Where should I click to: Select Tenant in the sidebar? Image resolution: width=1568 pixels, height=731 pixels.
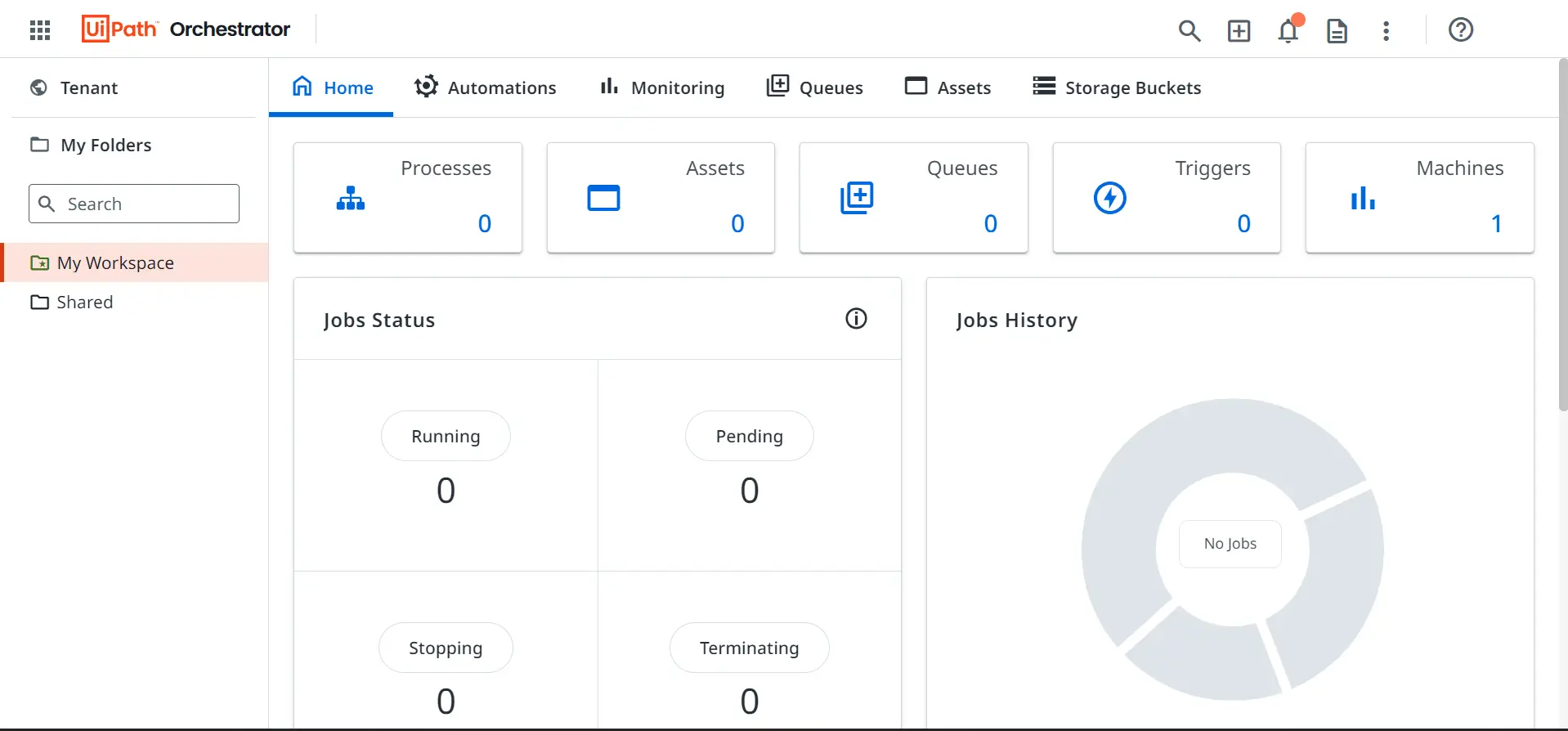134,87
